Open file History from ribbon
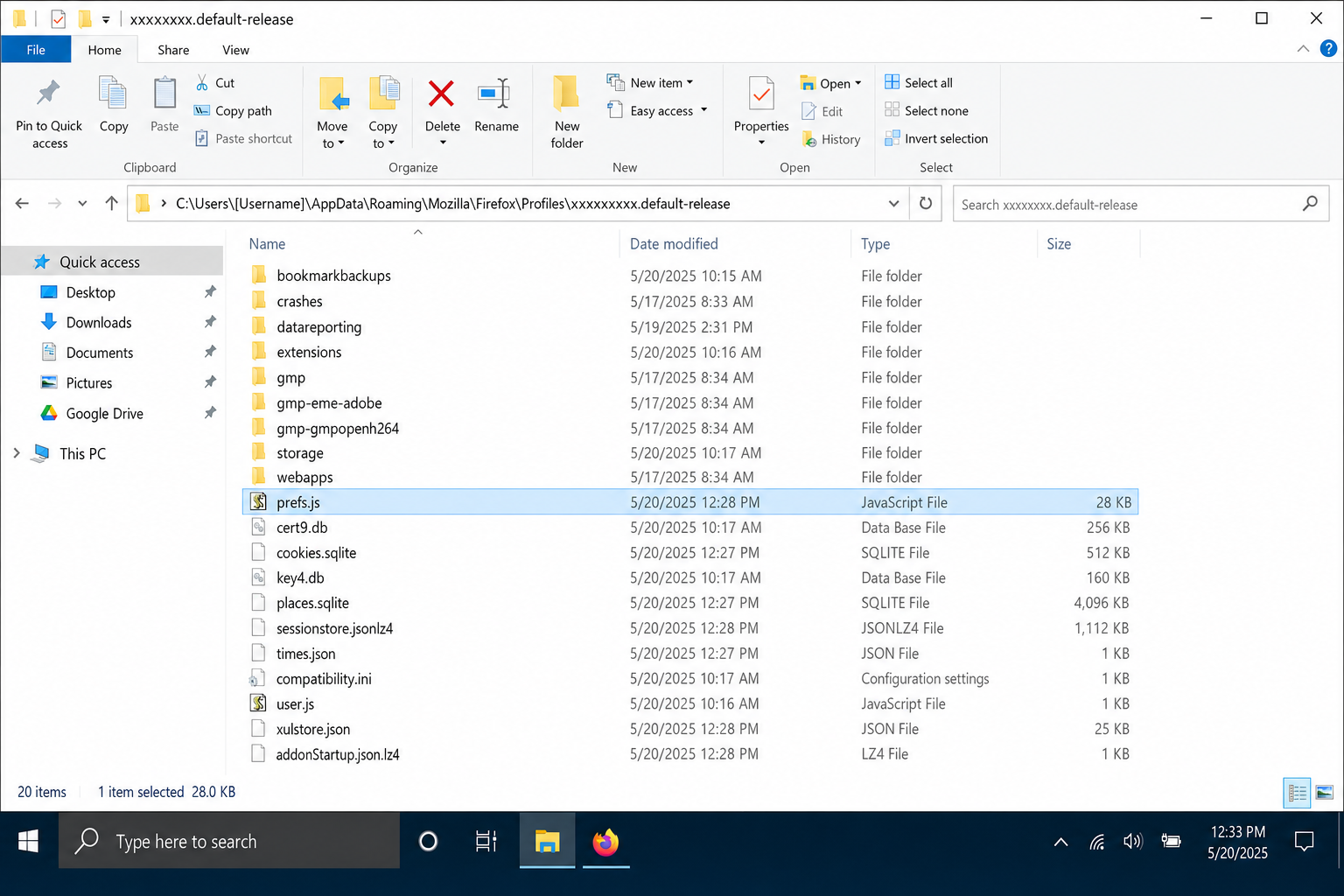Viewport: 1344px width, 896px height. click(832, 139)
